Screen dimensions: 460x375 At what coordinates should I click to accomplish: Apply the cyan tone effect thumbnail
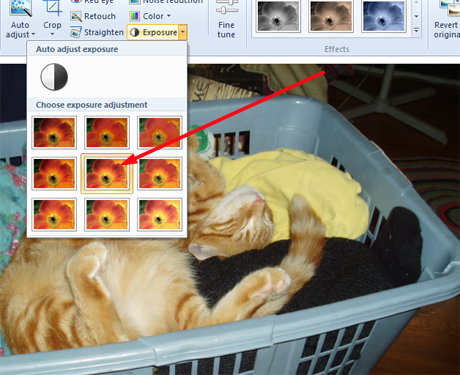(384, 16)
